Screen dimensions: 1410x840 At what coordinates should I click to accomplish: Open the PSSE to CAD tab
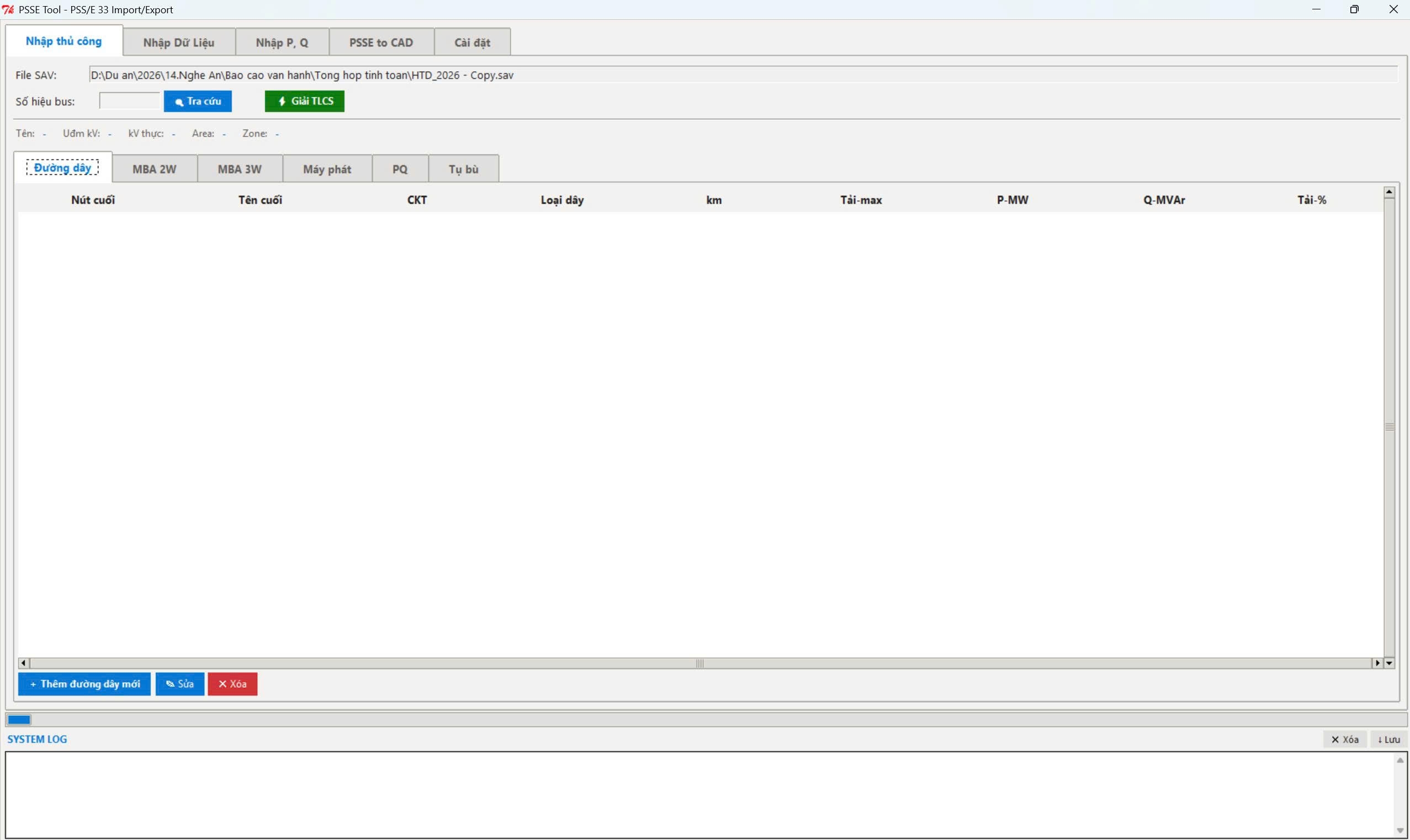click(381, 42)
